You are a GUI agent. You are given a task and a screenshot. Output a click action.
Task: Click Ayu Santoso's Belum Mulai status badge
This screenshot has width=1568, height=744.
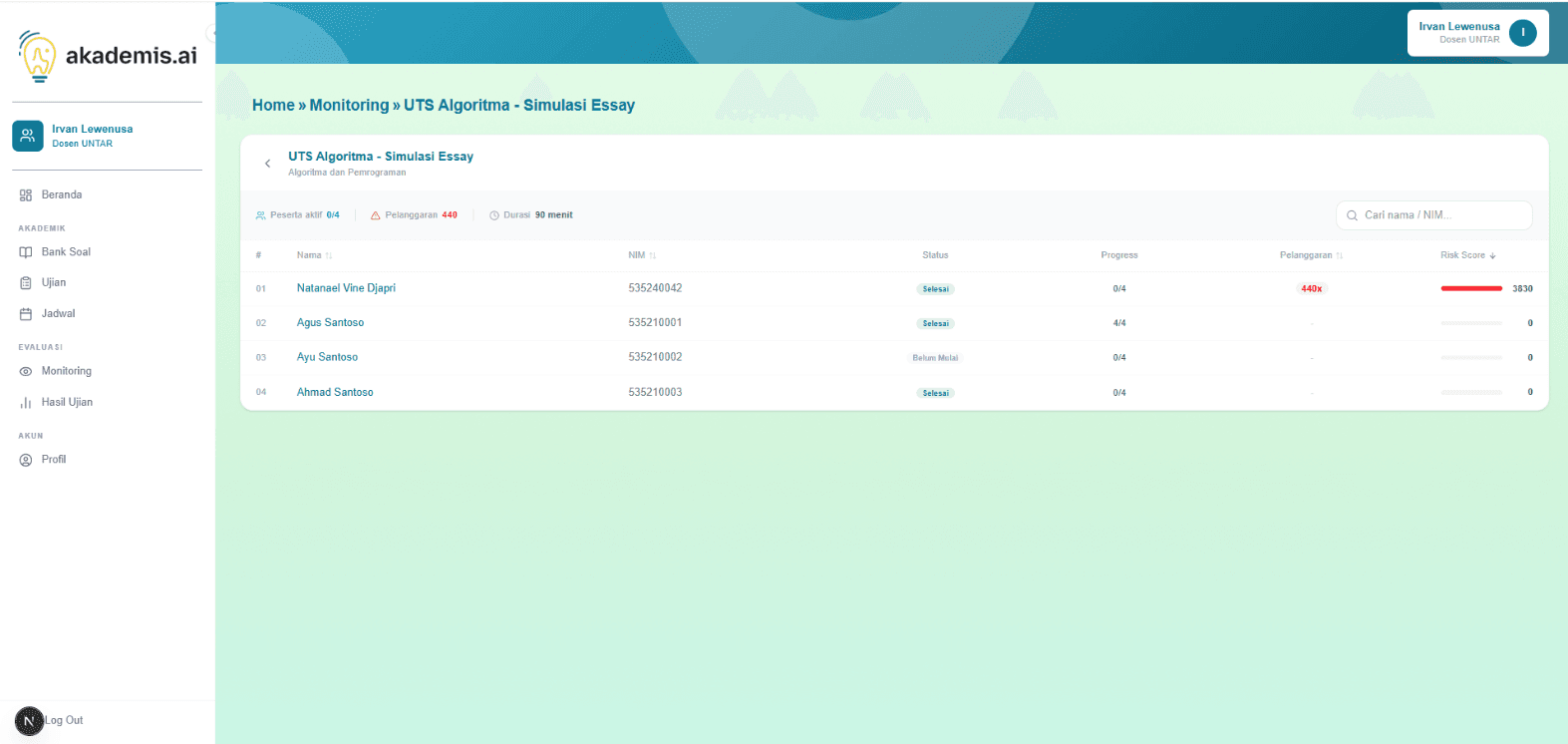point(935,358)
